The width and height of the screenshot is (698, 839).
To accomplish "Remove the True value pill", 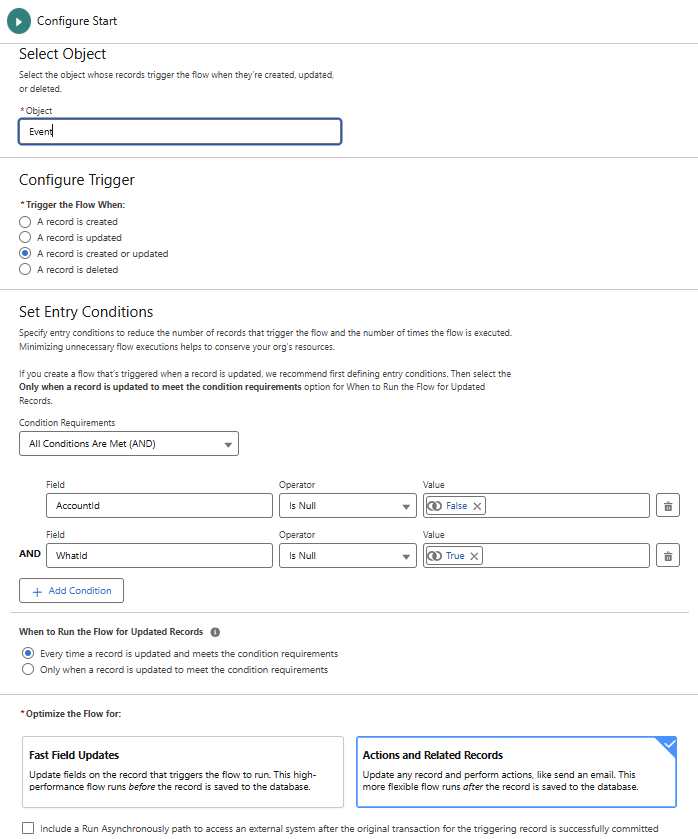I will pyautogui.click(x=474, y=556).
